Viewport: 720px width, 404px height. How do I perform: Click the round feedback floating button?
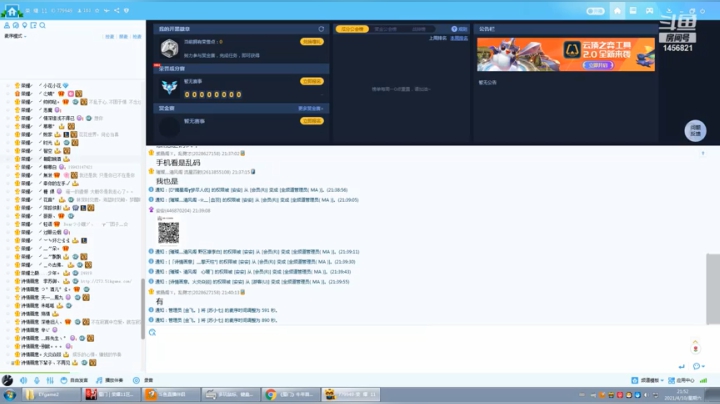point(695,130)
